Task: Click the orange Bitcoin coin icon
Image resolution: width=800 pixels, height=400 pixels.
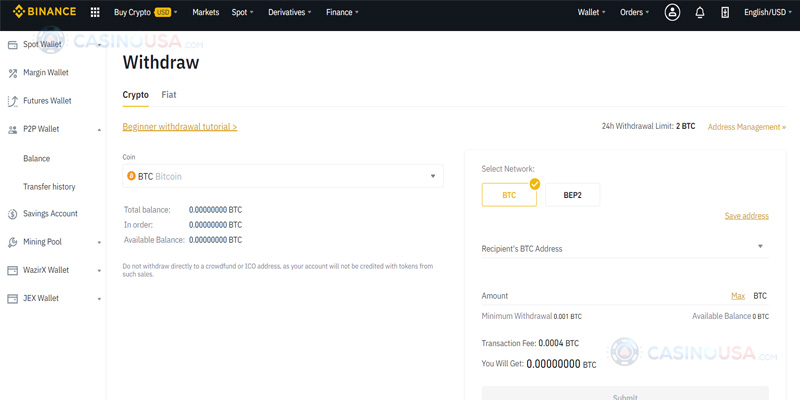Action: [131, 176]
